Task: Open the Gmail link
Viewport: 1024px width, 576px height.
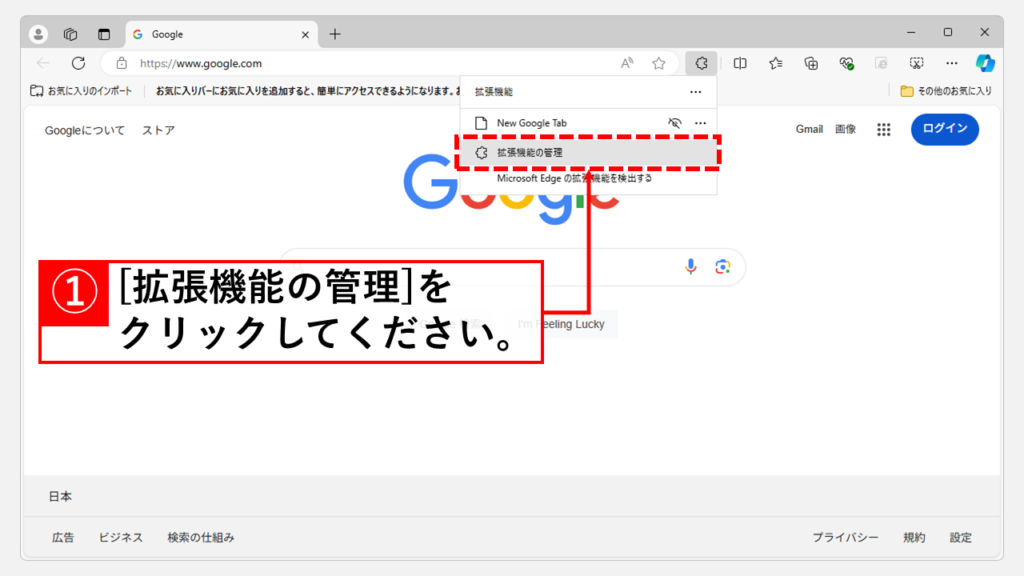Action: click(809, 129)
